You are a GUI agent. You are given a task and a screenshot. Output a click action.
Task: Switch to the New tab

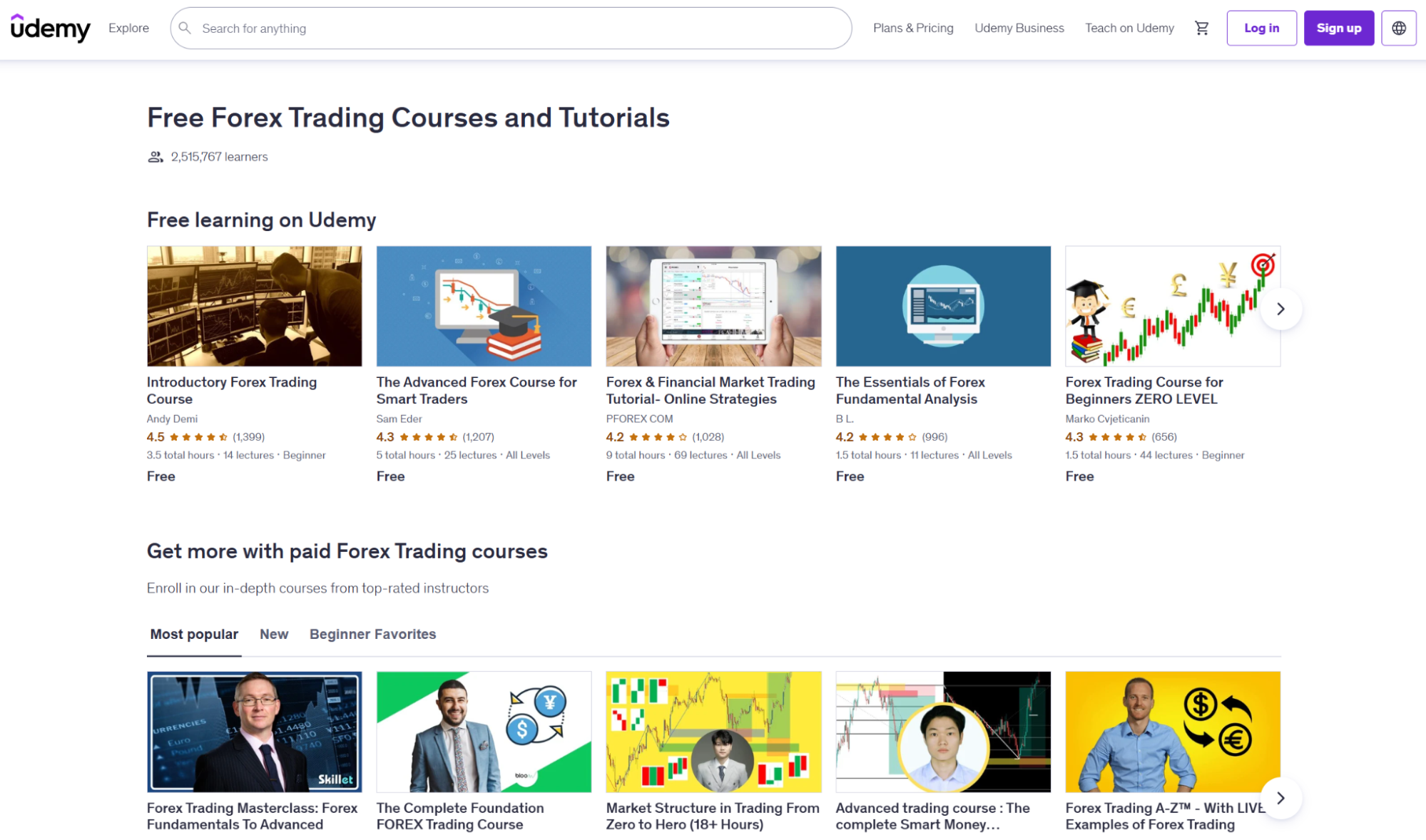[x=274, y=634]
